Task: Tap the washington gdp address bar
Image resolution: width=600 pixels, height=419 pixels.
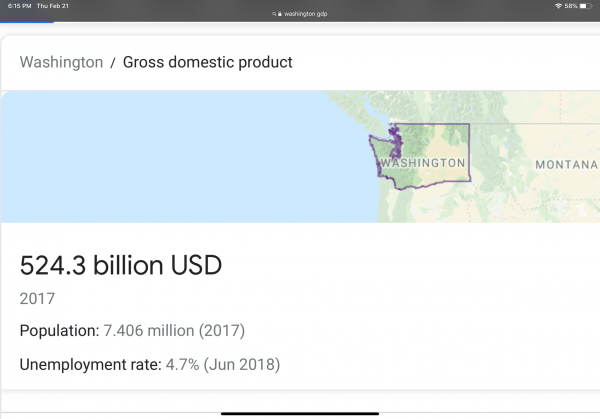Action: point(303,16)
